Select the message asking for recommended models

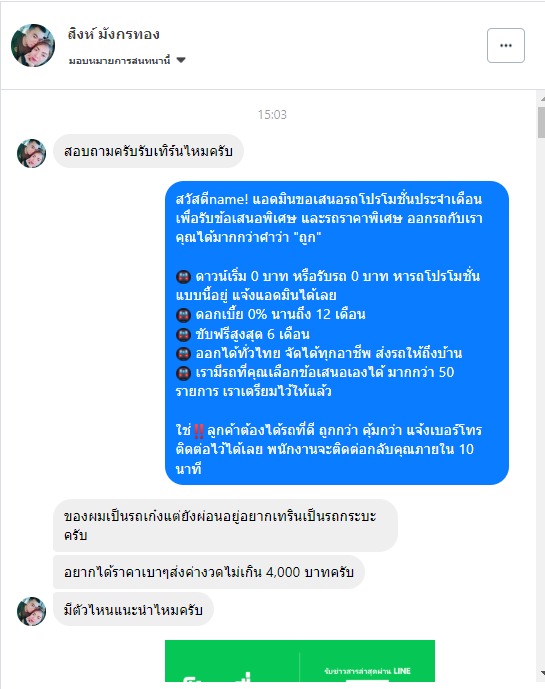click(x=133, y=610)
